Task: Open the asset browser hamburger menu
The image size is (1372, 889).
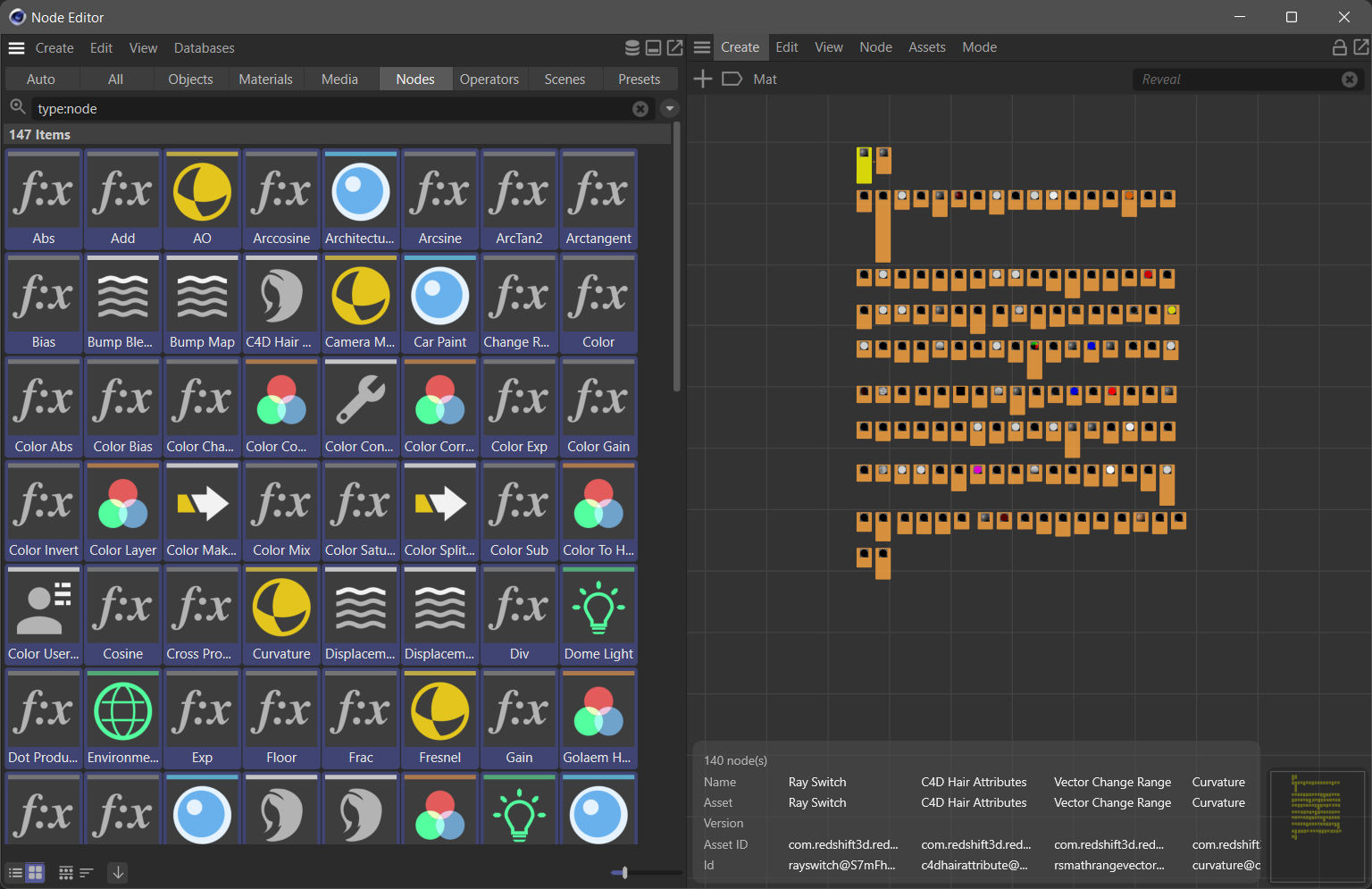Action: [16, 48]
